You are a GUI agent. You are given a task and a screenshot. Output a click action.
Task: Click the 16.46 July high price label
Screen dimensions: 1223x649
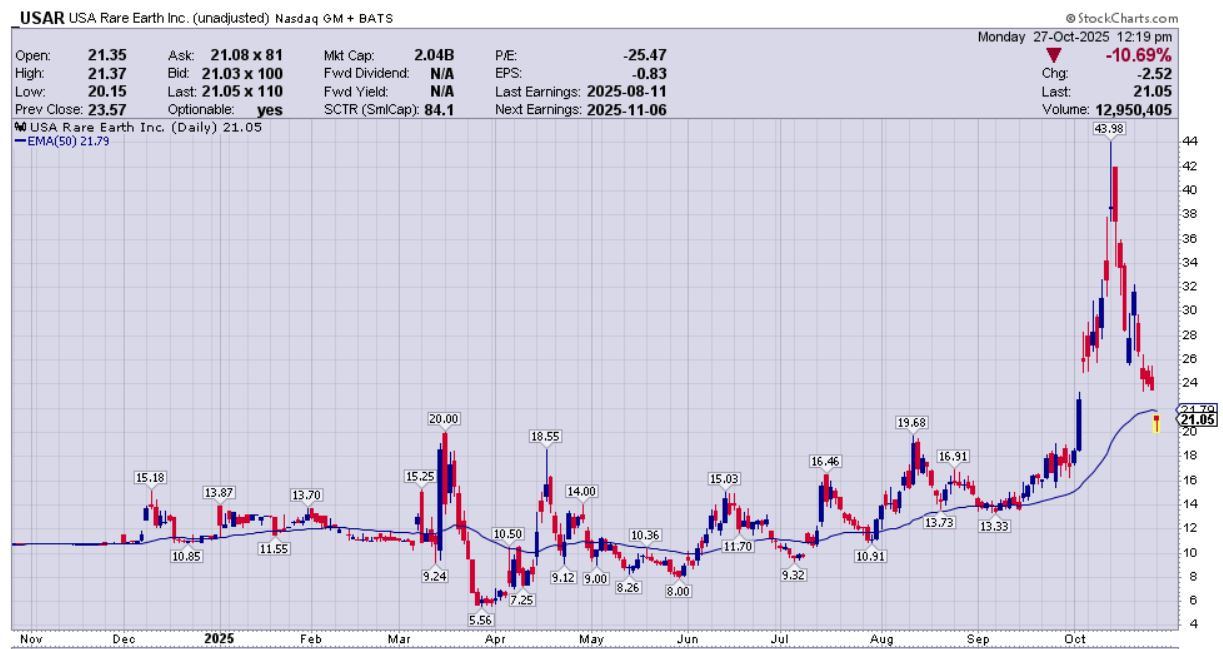tap(826, 461)
